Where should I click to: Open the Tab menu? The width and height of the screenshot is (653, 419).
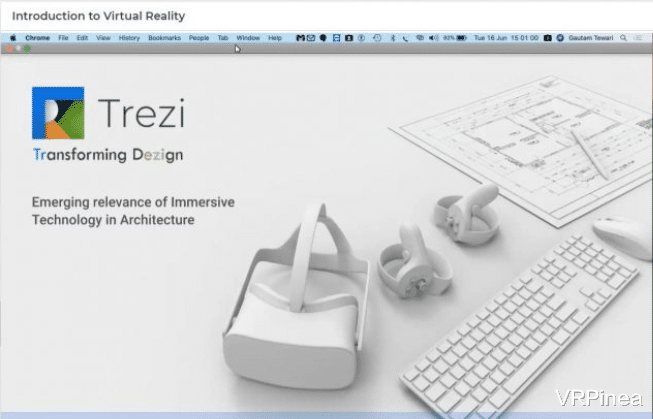[x=223, y=38]
